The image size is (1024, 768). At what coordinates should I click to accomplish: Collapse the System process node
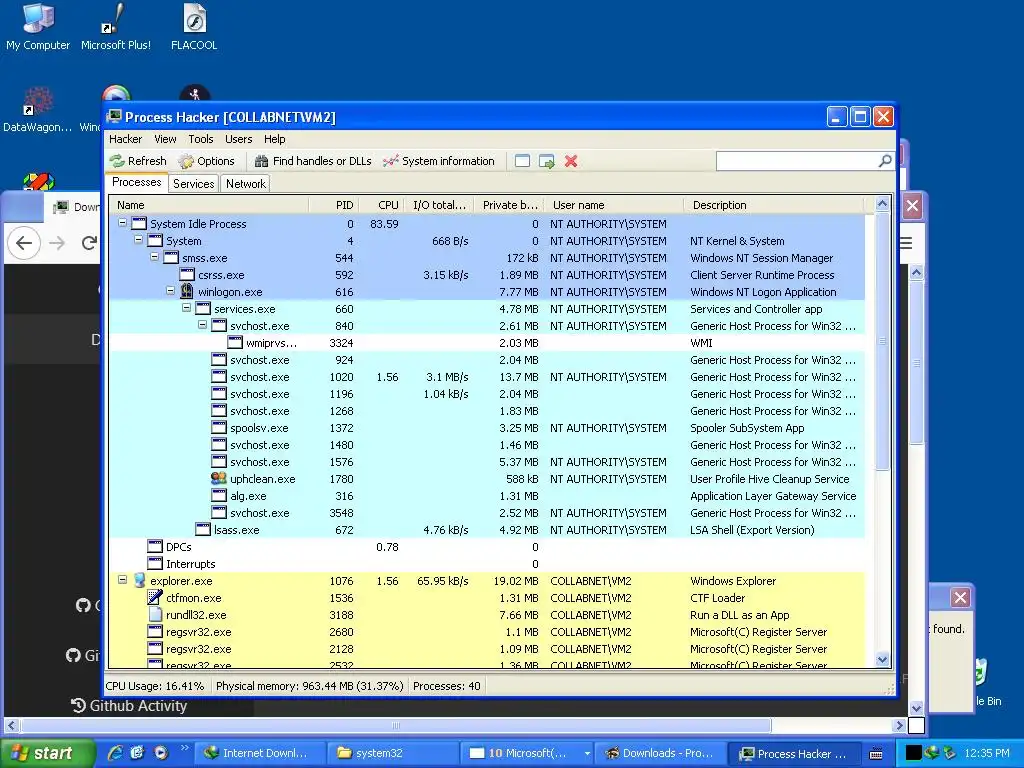(x=138, y=240)
